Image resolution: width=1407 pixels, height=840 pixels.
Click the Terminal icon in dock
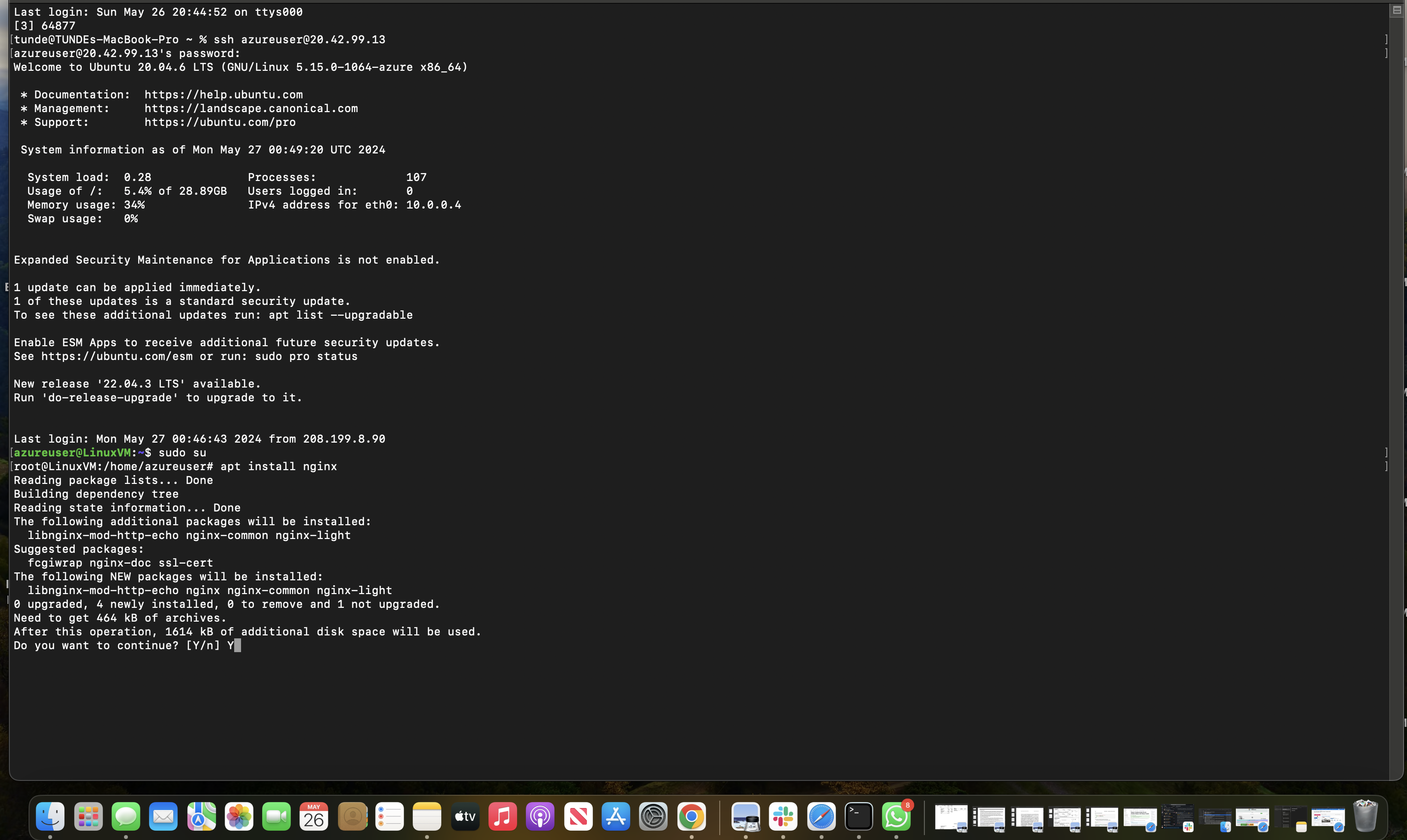point(858,816)
